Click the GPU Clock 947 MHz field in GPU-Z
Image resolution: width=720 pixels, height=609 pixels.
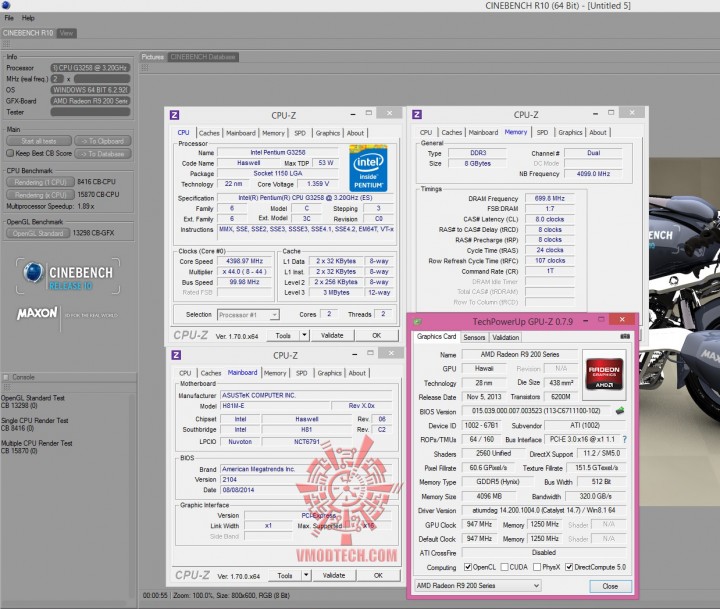coord(479,524)
